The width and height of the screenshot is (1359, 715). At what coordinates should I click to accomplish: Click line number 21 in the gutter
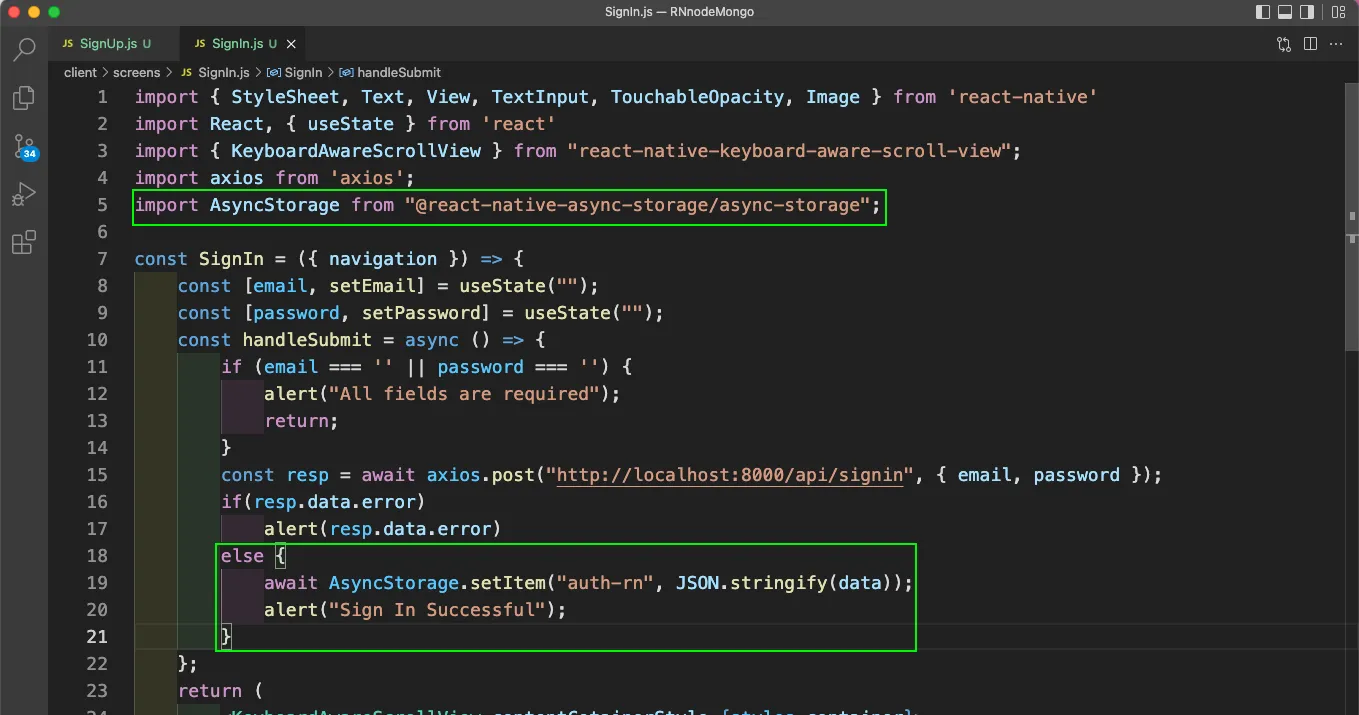[97, 637]
